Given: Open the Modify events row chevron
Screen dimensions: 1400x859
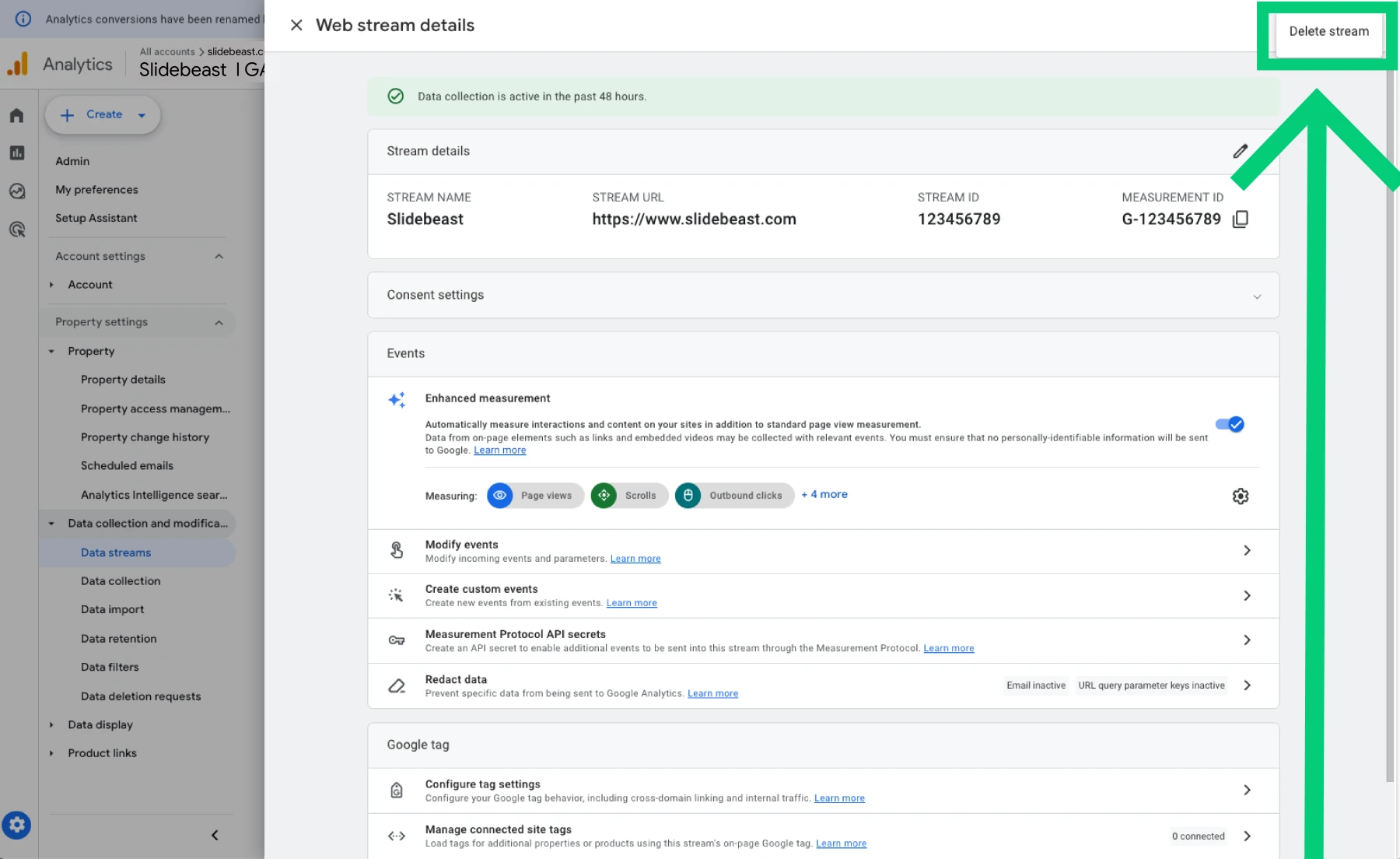Looking at the screenshot, I should pos(1247,550).
